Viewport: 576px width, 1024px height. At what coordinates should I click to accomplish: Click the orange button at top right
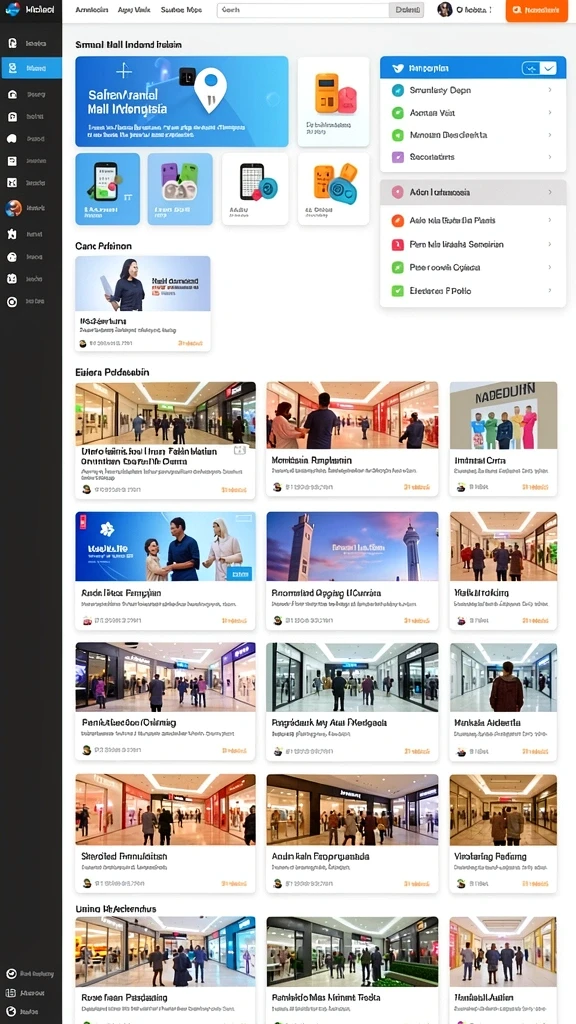click(x=537, y=10)
